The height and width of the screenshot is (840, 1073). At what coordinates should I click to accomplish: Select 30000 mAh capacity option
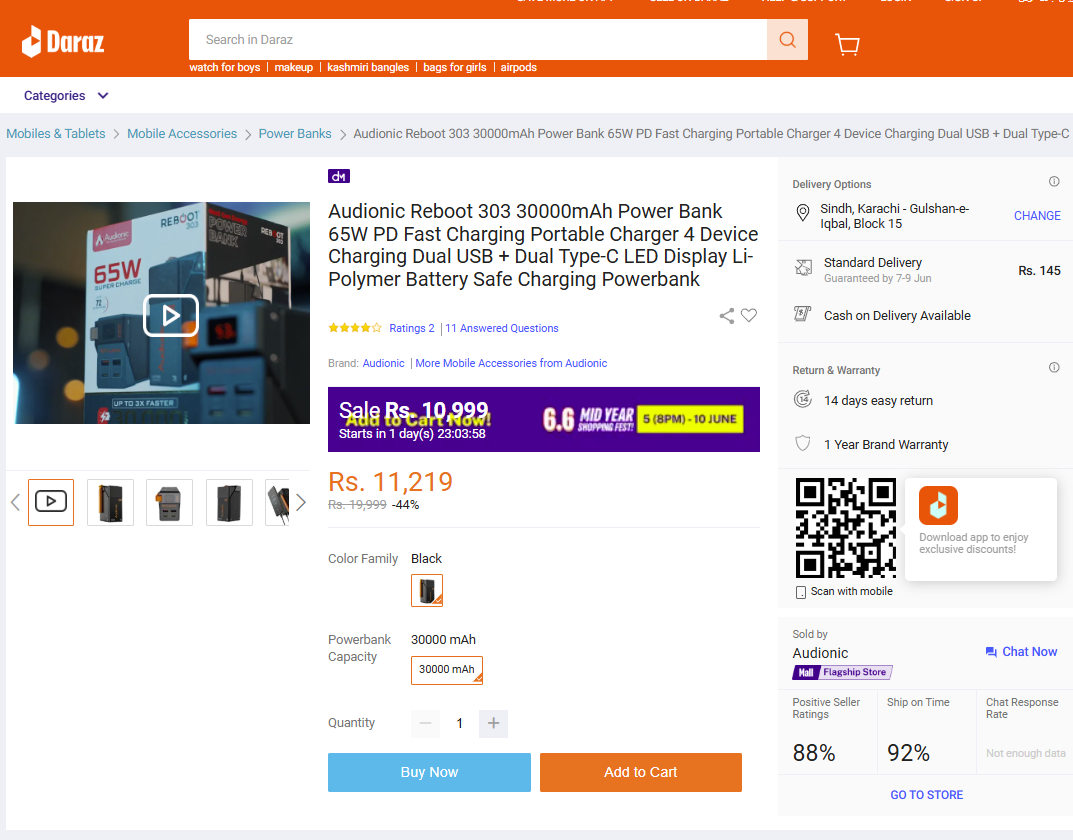447,670
